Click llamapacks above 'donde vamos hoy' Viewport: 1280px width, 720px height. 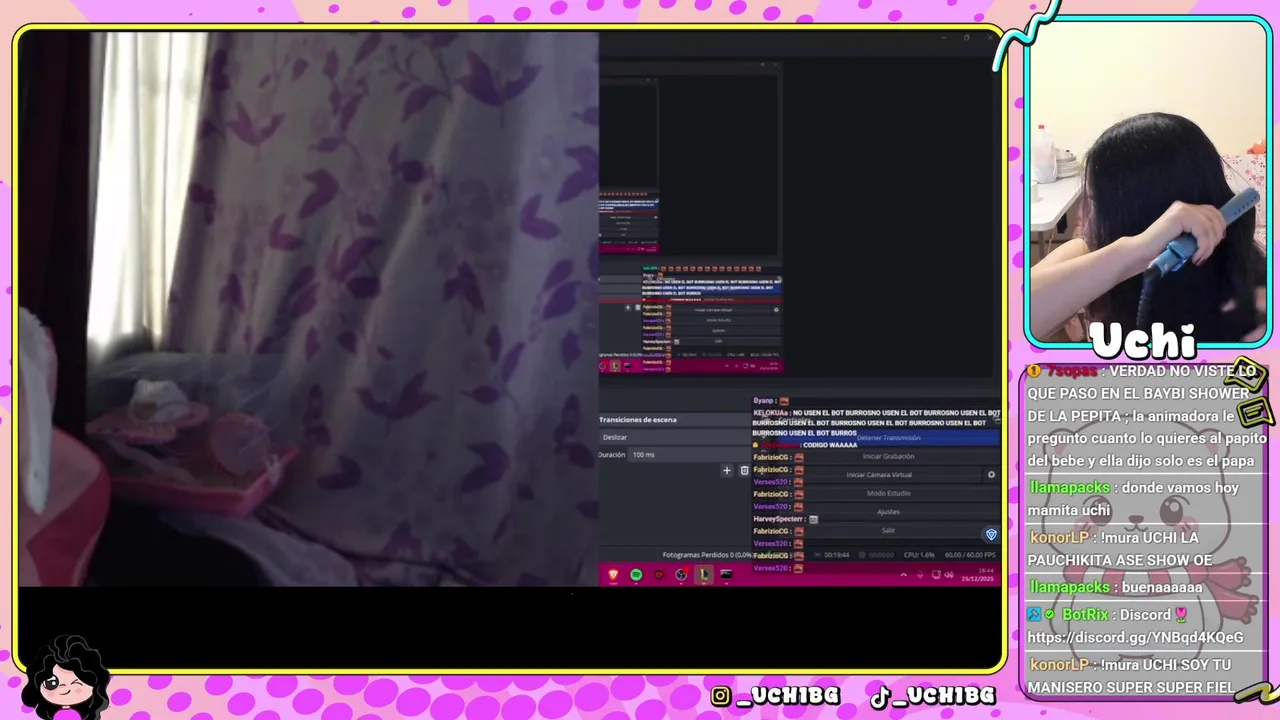coord(1070,487)
